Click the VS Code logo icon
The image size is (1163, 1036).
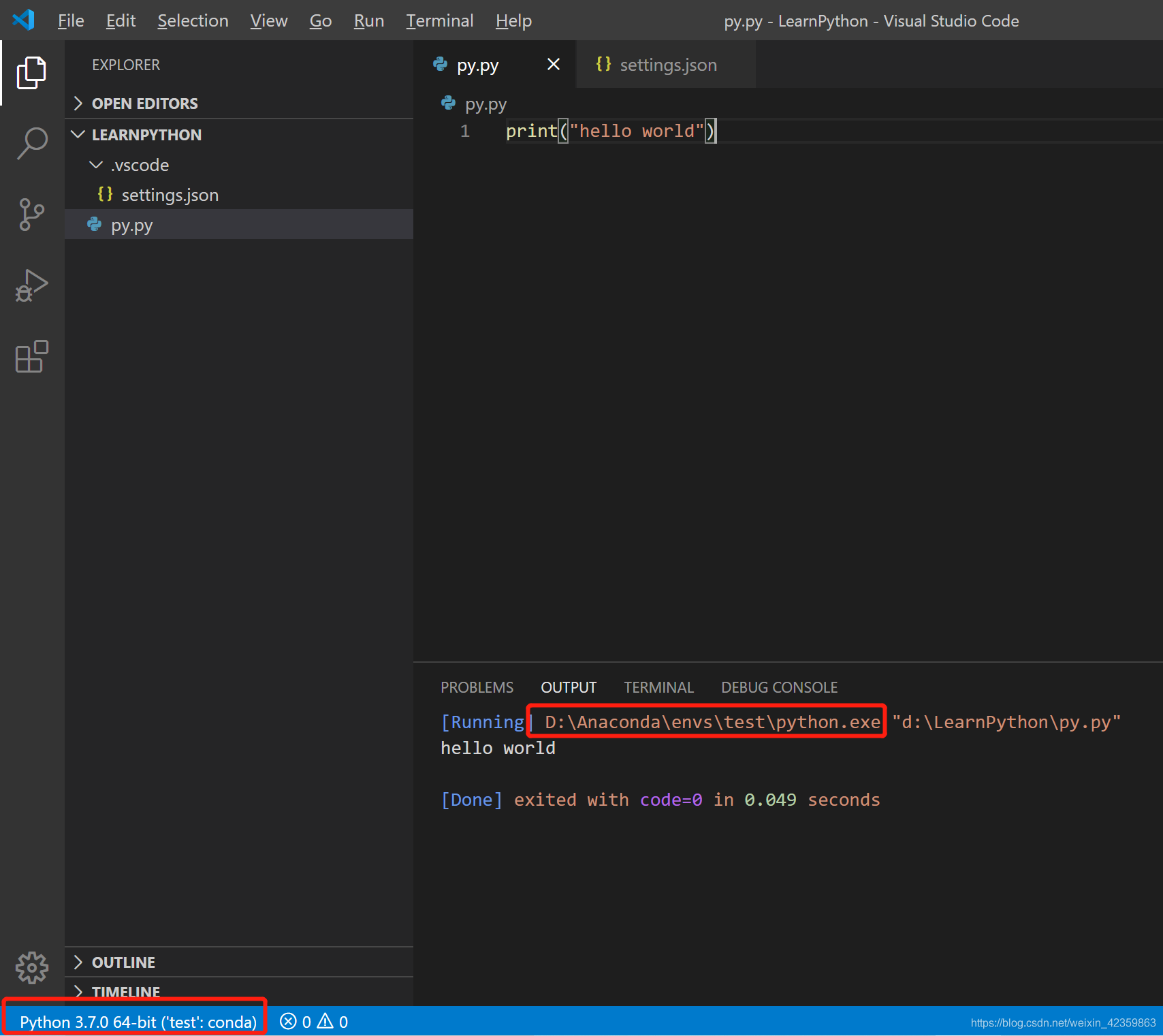click(x=24, y=20)
